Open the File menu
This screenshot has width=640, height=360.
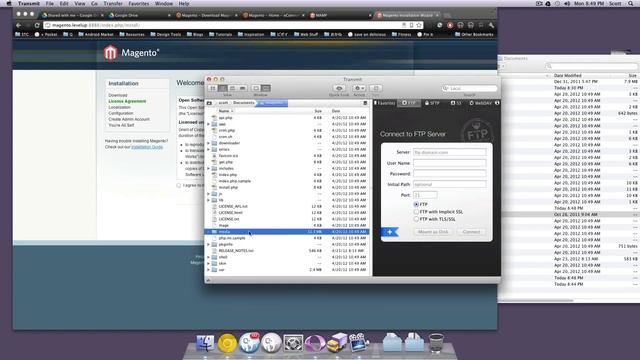(50, 3)
